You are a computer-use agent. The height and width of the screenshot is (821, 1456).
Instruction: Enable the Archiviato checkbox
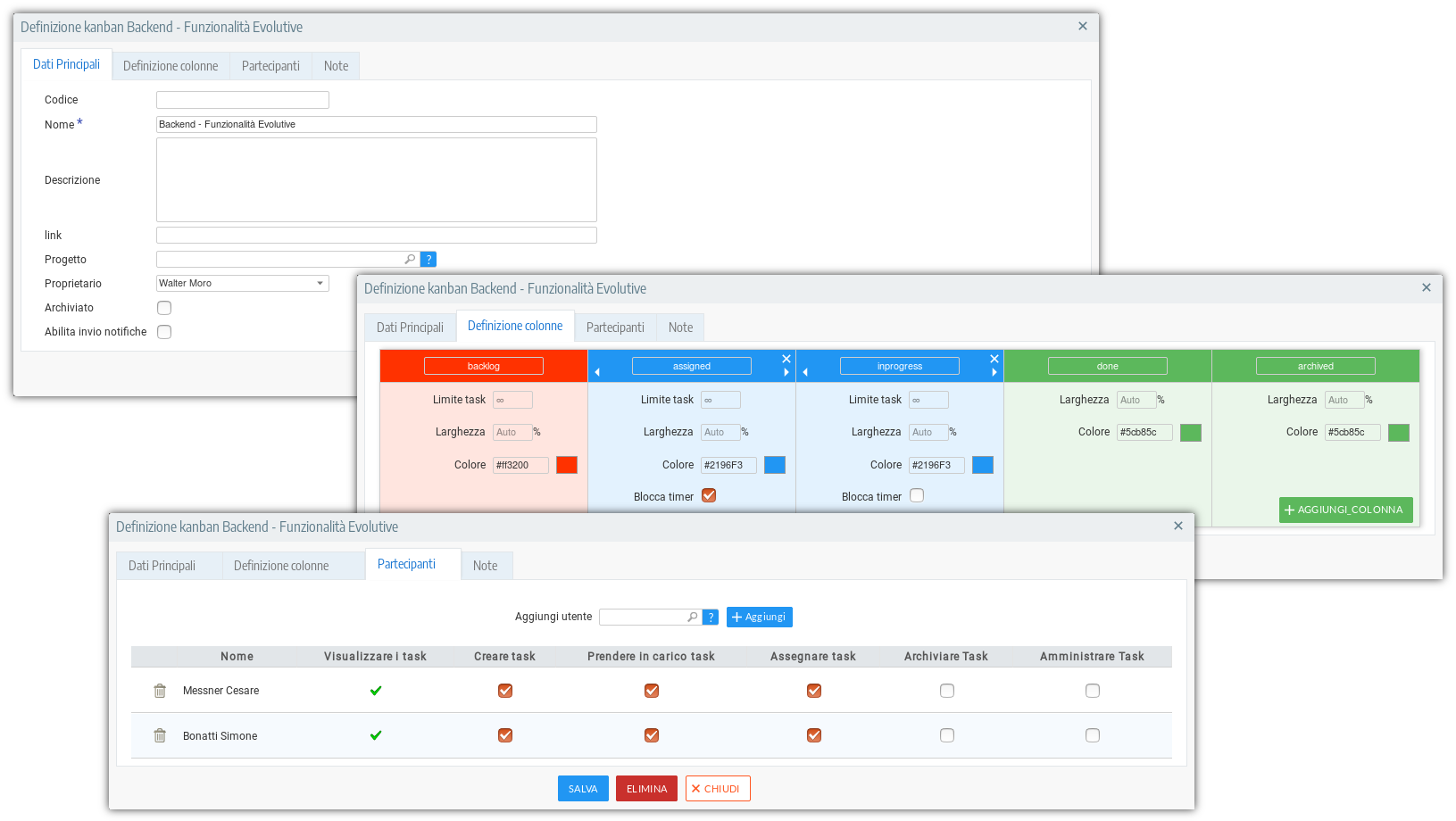tap(164, 308)
